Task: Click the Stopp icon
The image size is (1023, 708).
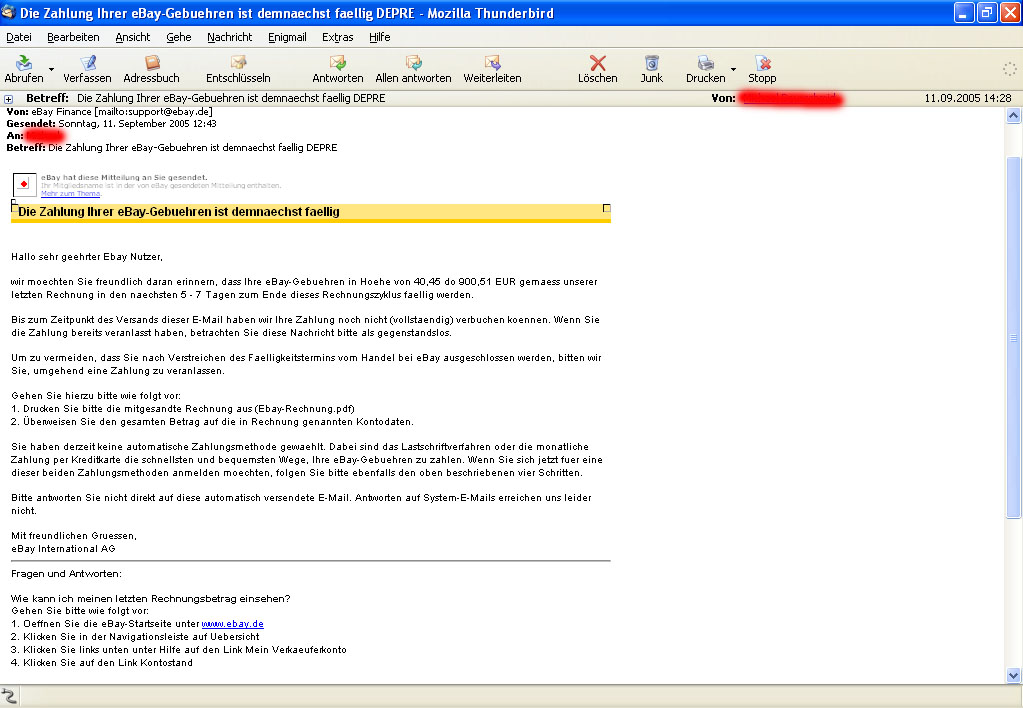Action: (x=762, y=63)
